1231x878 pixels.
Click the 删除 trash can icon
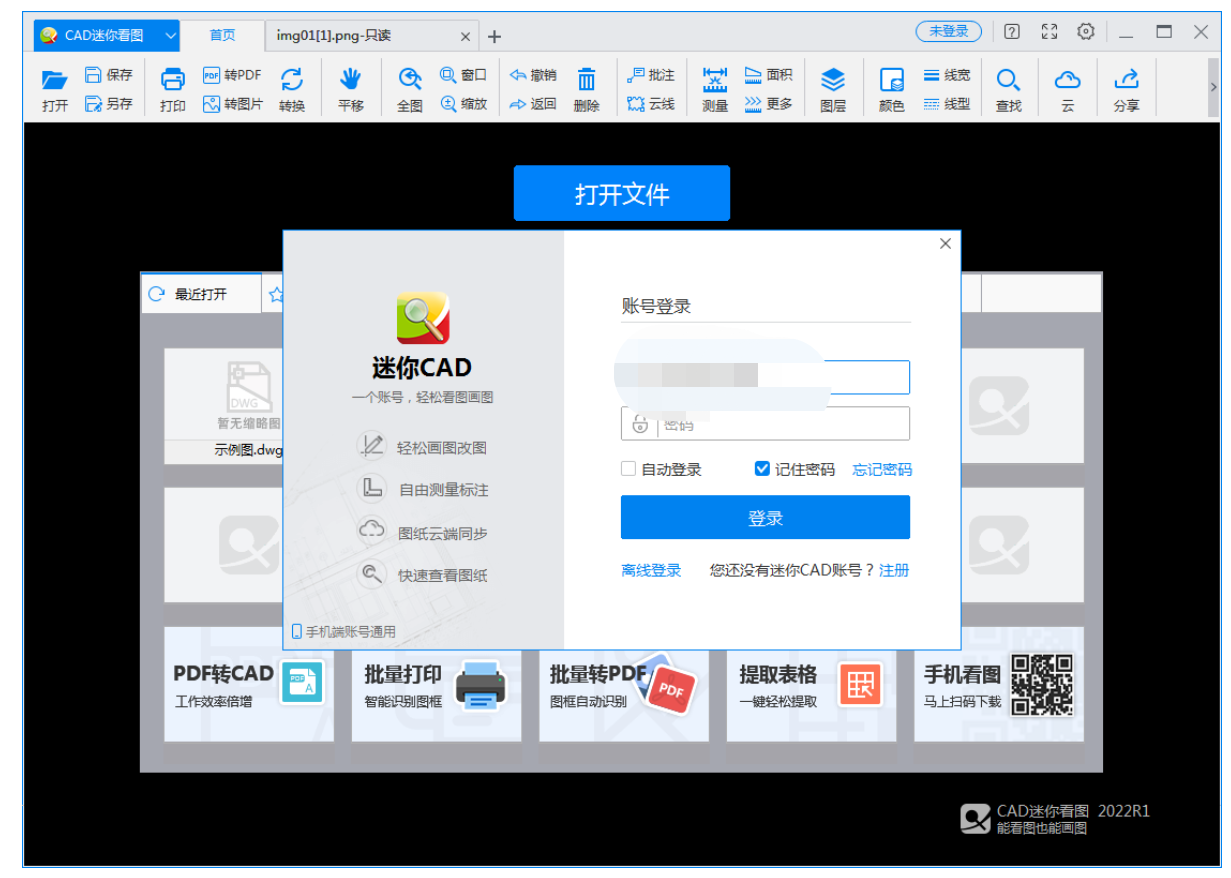pos(587,79)
